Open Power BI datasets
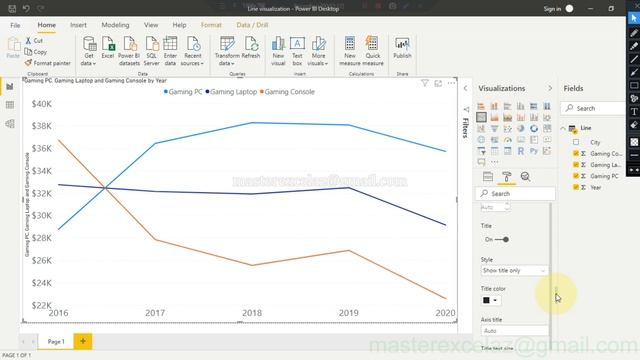640x360 pixels. click(129, 51)
